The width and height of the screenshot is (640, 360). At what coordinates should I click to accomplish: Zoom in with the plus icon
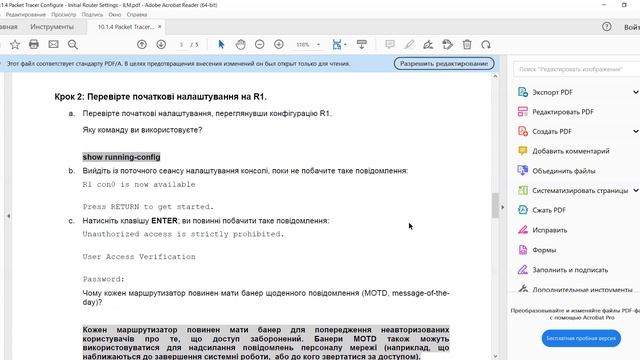pos(279,44)
